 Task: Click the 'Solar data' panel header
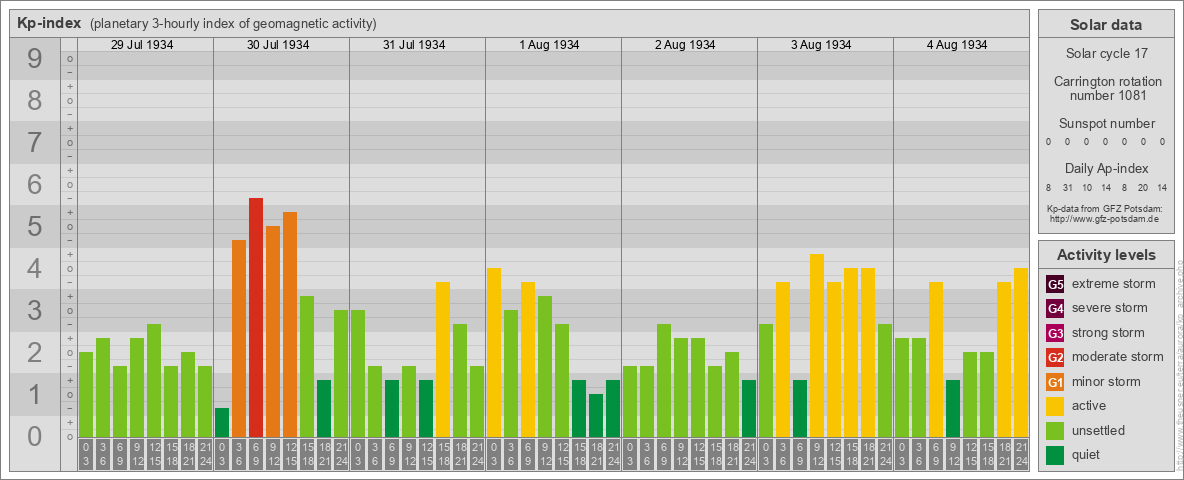(1105, 25)
